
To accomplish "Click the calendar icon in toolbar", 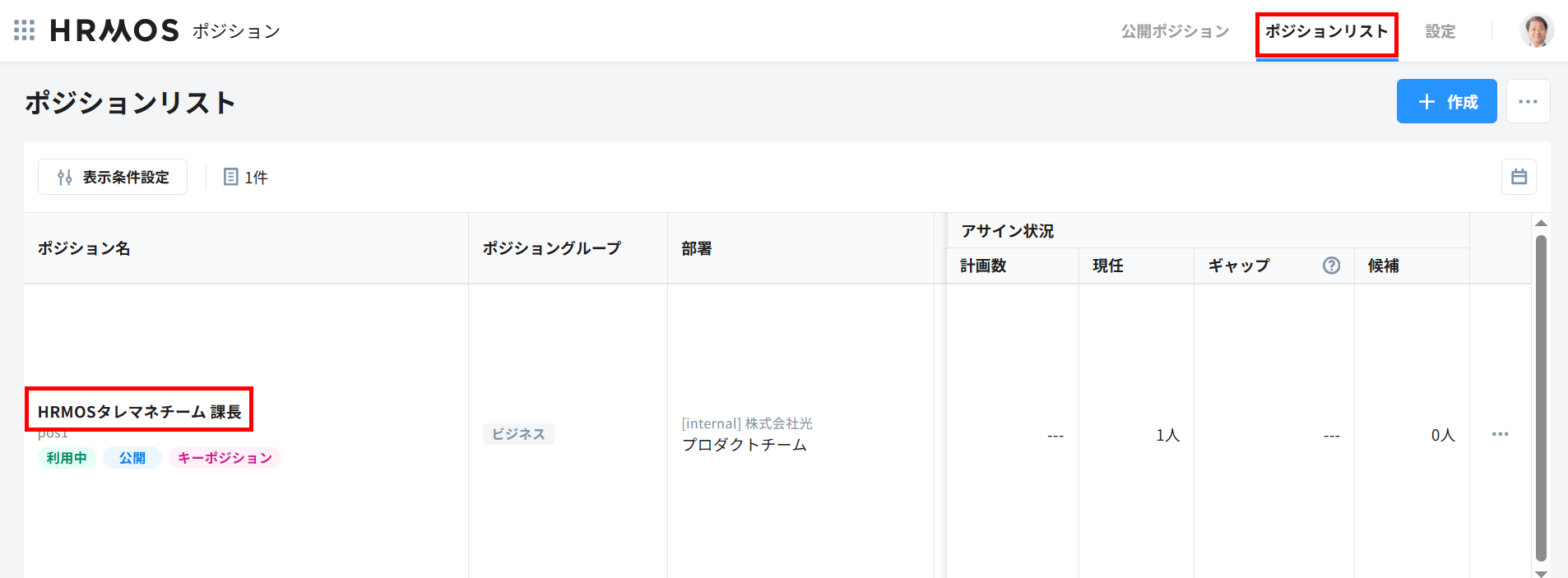I will pyautogui.click(x=1519, y=177).
